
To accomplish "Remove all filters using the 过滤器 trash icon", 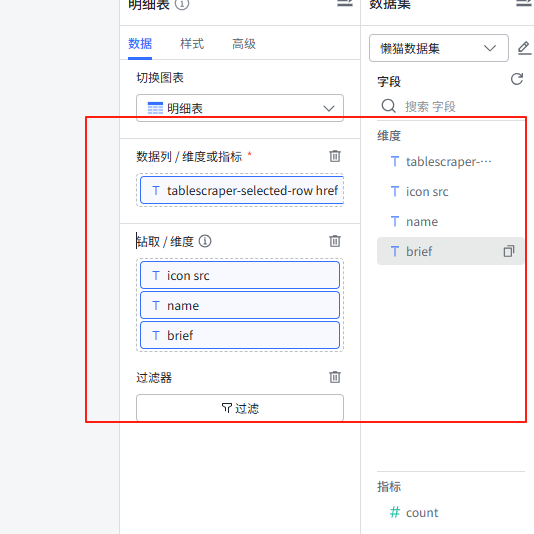I will coord(335,377).
